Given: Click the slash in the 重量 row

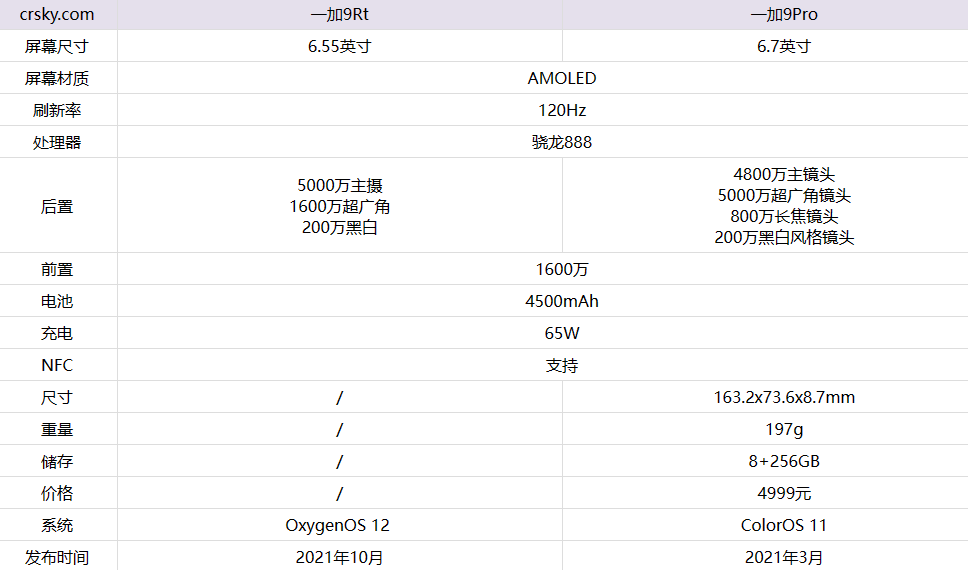Looking at the screenshot, I should click(340, 430).
